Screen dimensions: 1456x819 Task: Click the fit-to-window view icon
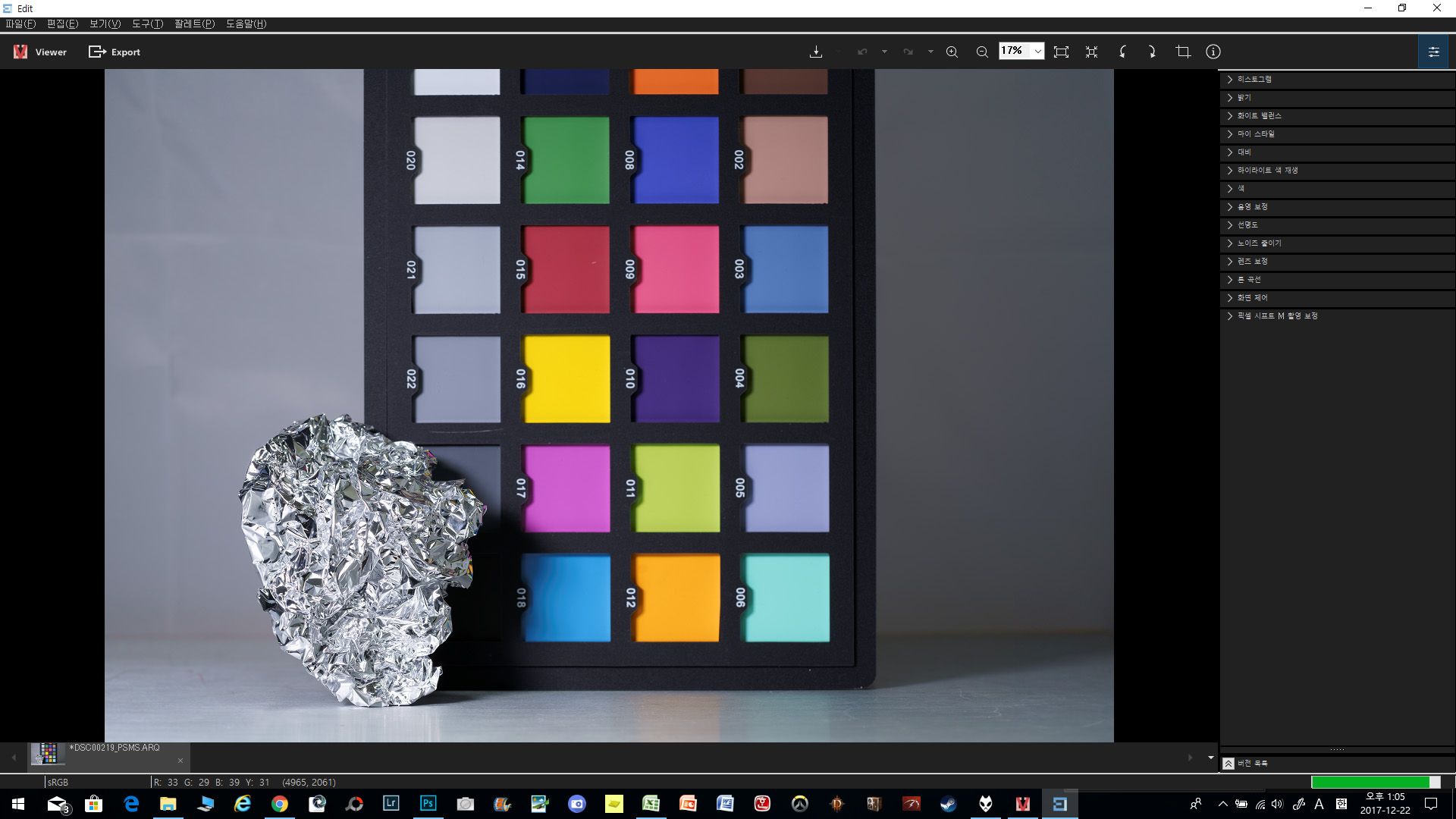(x=1061, y=52)
